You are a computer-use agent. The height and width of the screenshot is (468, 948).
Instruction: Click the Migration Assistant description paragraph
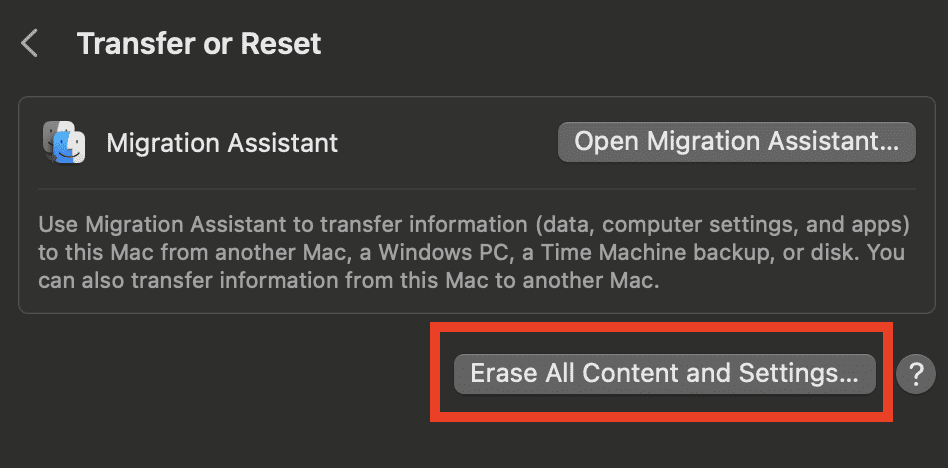[x=459, y=250]
